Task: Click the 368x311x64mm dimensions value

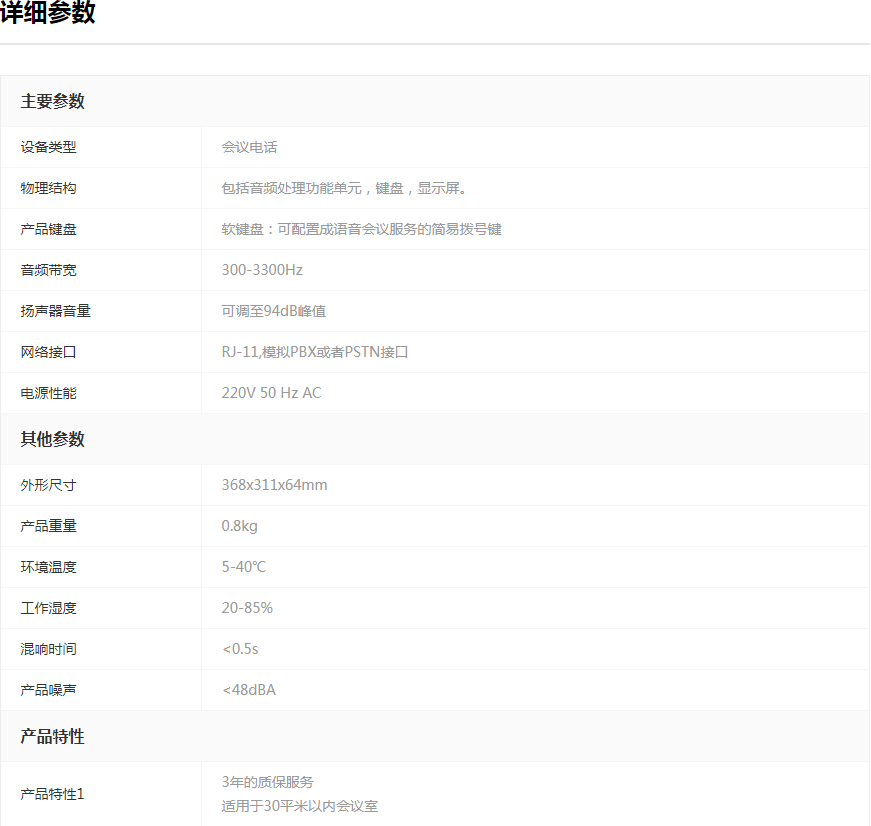Action: tap(274, 485)
